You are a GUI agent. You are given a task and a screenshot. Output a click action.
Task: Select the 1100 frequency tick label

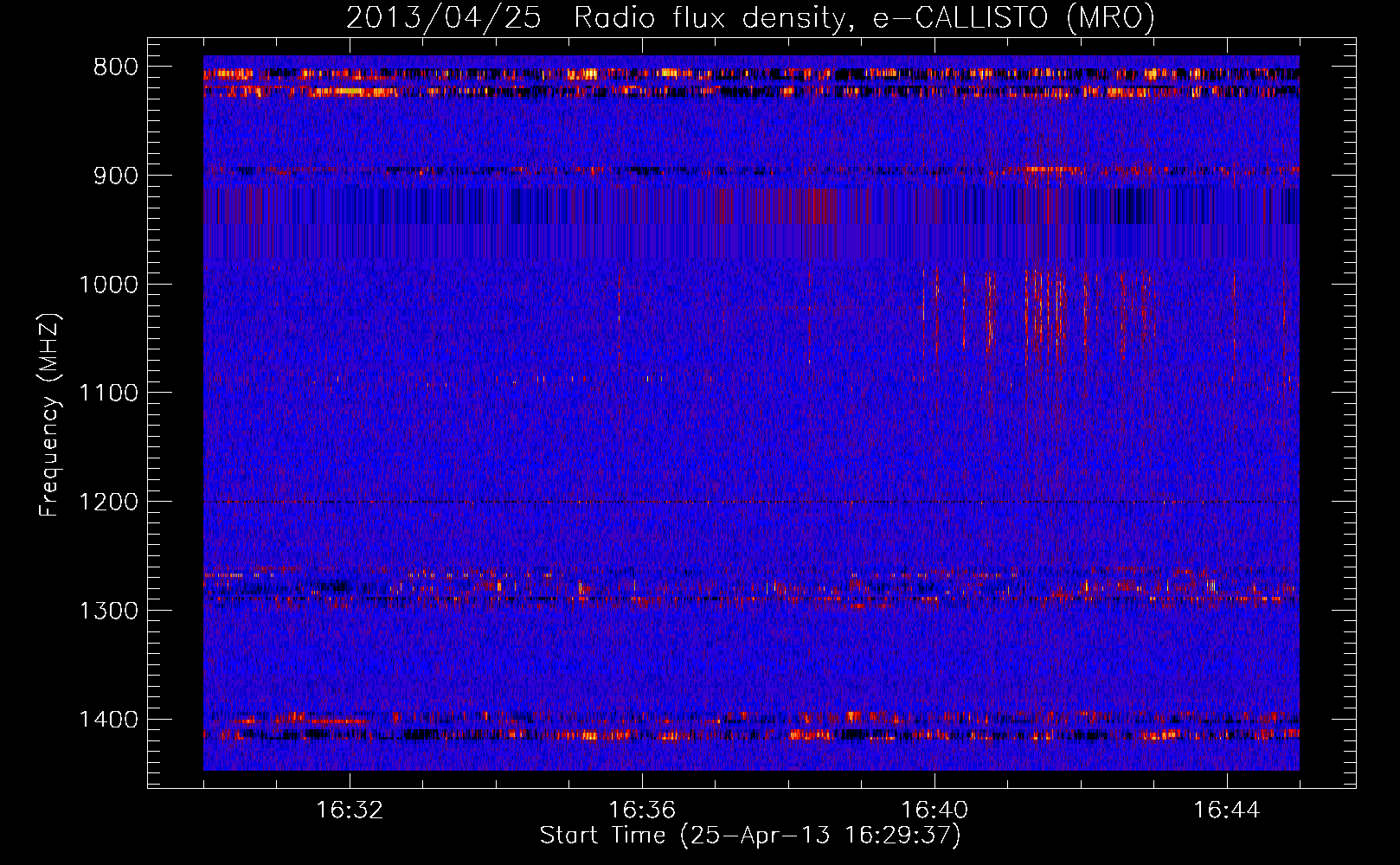(109, 394)
